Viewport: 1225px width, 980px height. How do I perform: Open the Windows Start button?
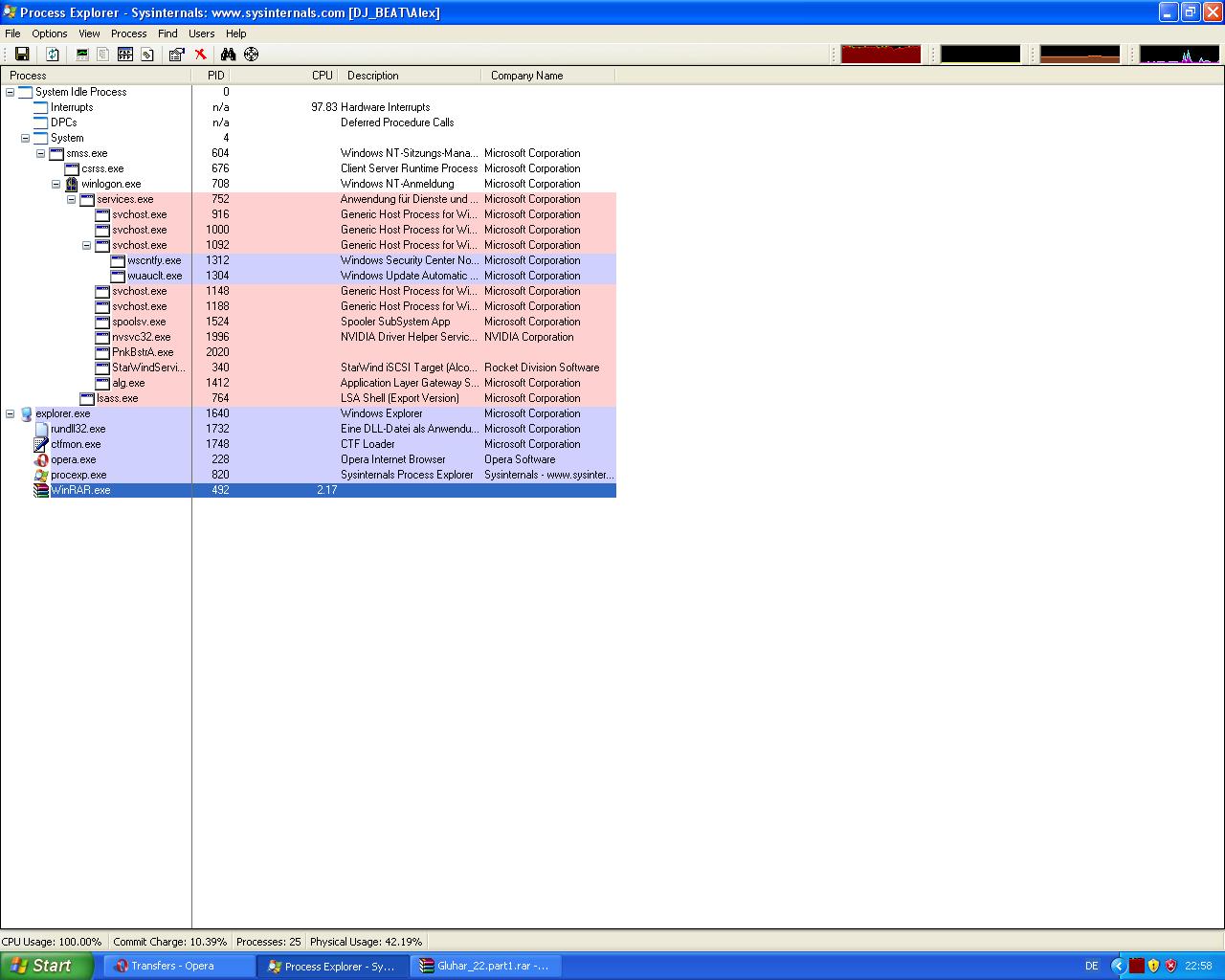pos(47,966)
